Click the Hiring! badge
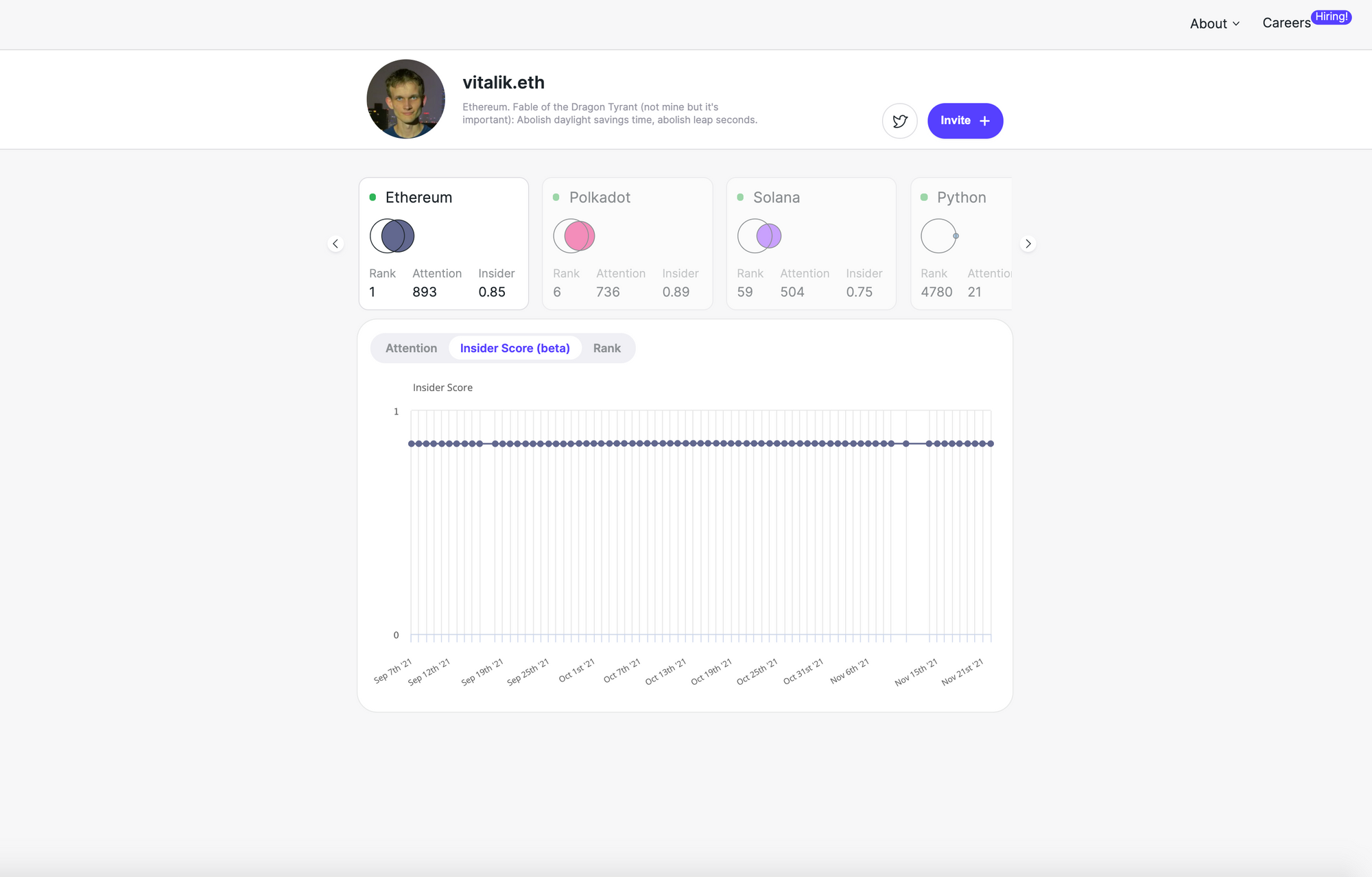 coord(1331,17)
